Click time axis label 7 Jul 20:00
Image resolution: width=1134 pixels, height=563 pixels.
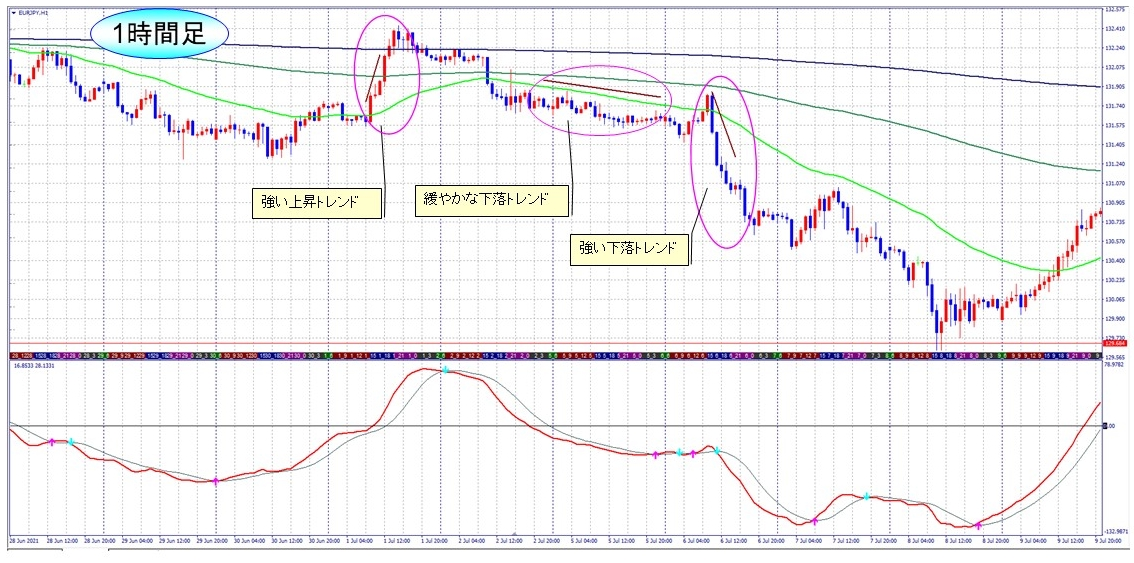pos(884,540)
